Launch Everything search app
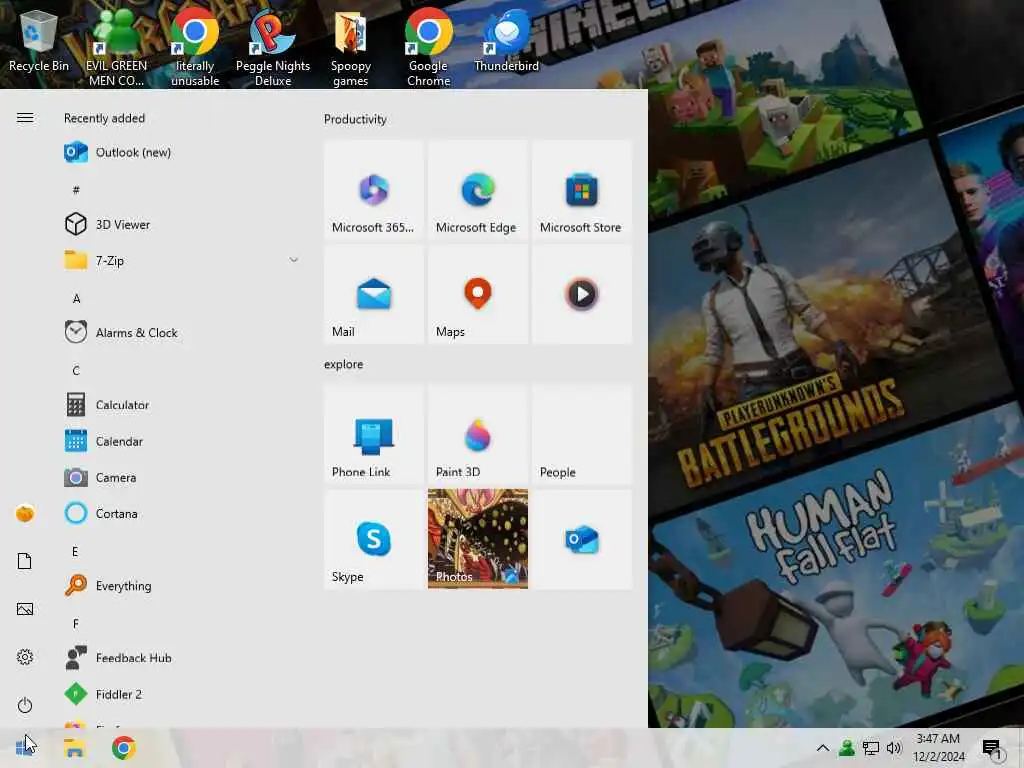This screenshot has height=768, width=1024. point(183,586)
